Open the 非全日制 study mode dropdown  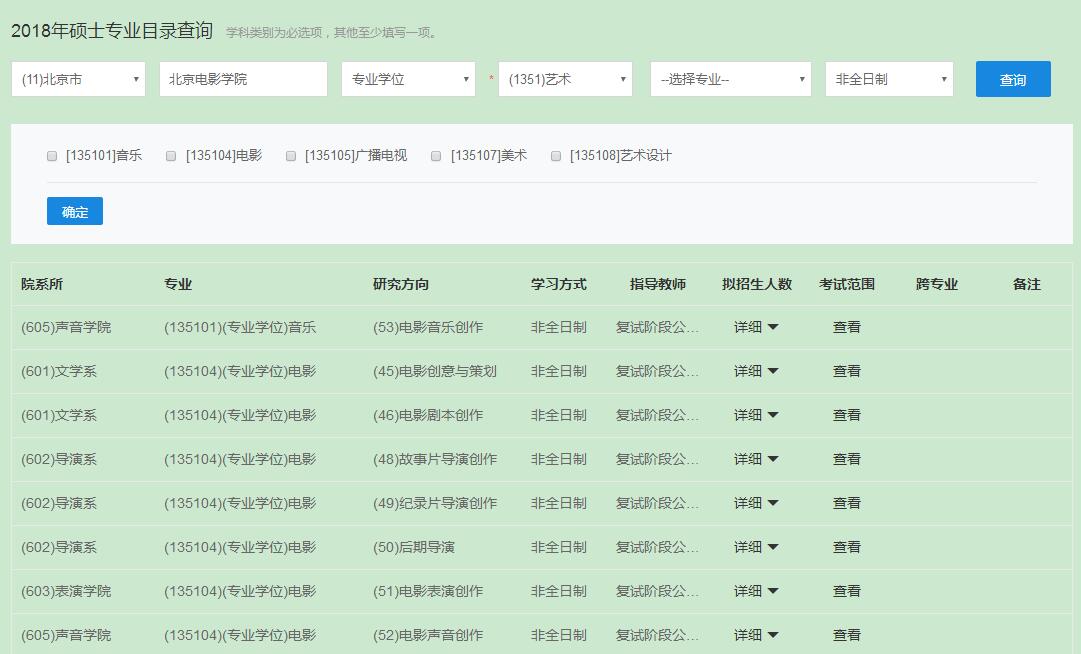pyautogui.click(x=888, y=78)
